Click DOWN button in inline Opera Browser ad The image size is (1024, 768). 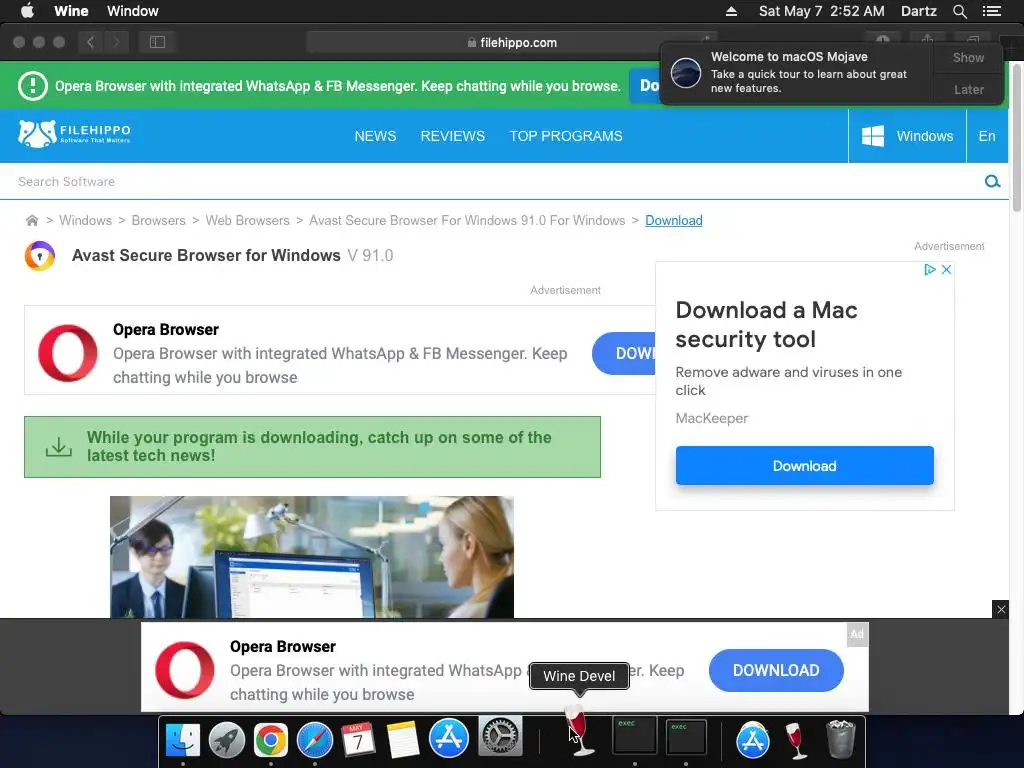click(x=624, y=353)
